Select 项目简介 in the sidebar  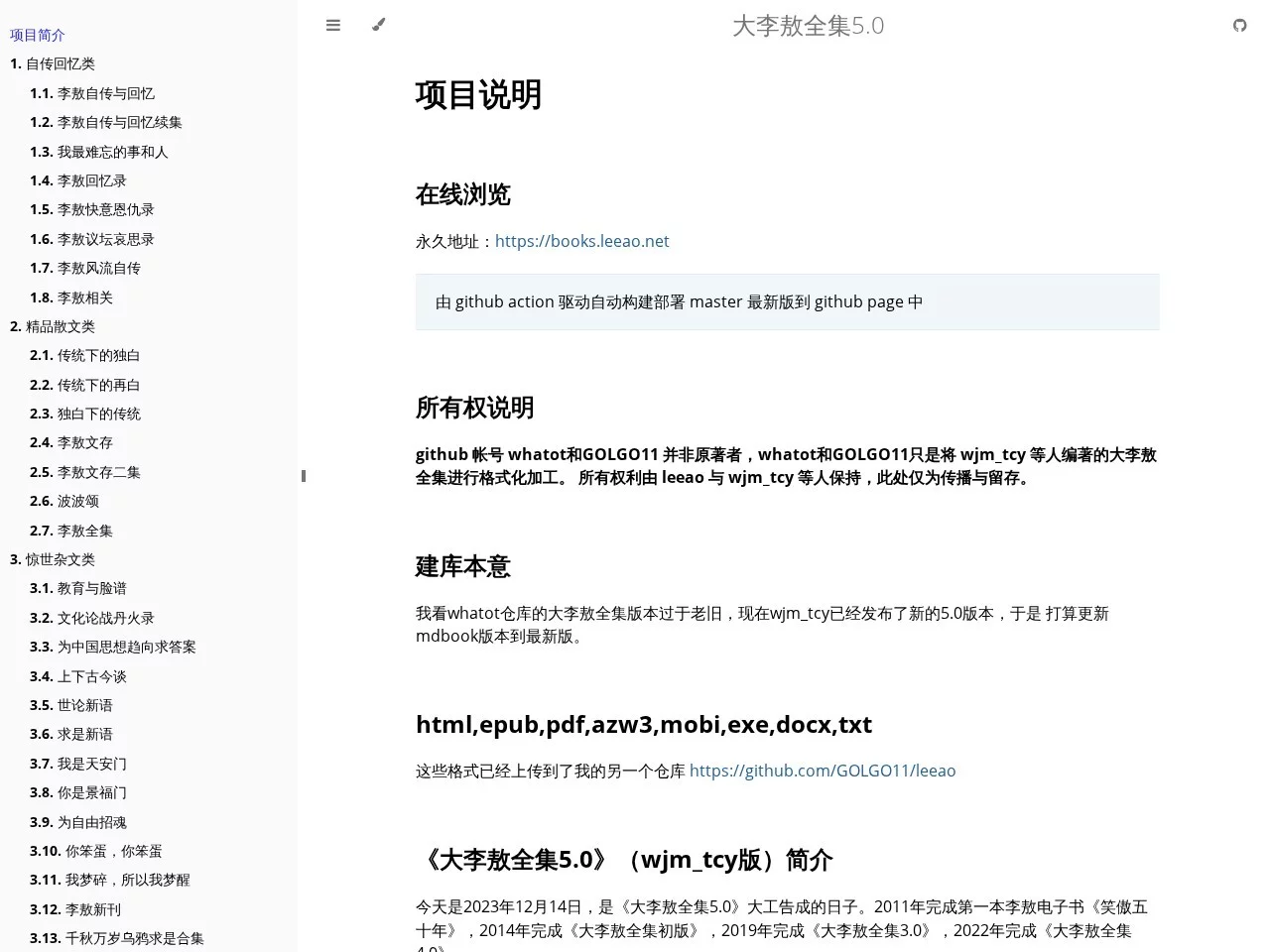click(x=38, y=35)
